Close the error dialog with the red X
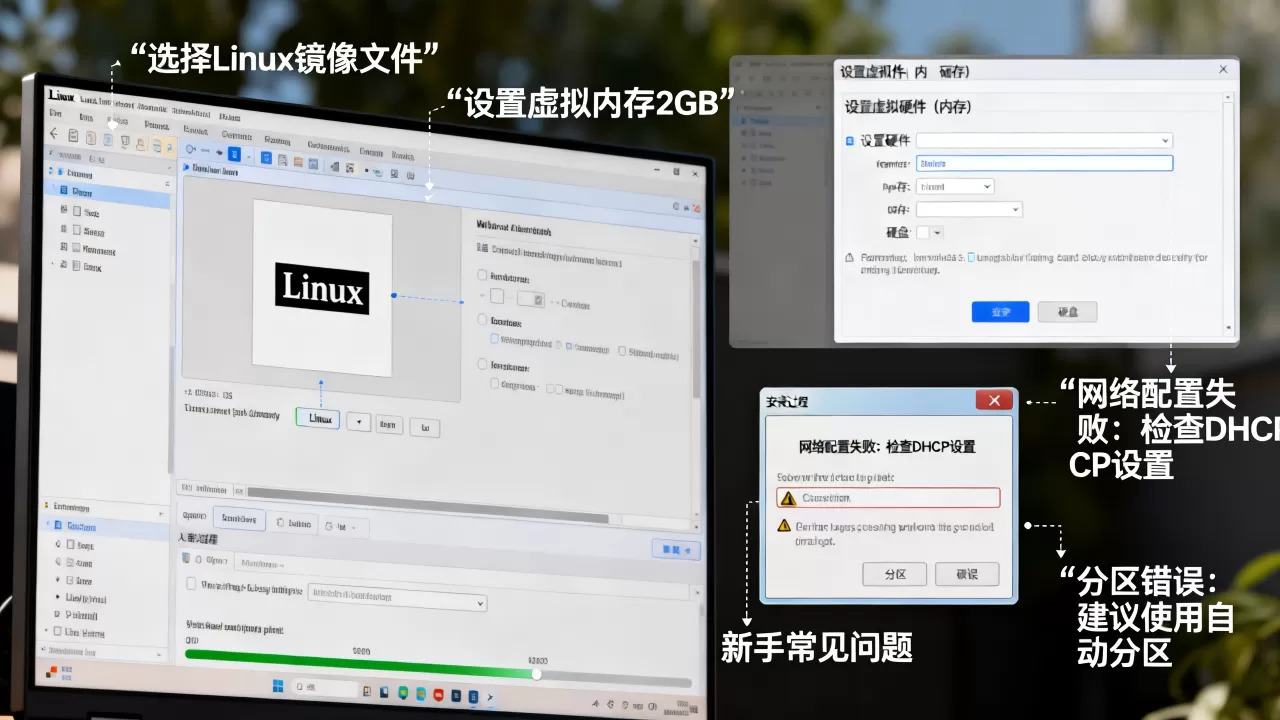Screen dimensions: 1280x720 click(x=994, y=400)
